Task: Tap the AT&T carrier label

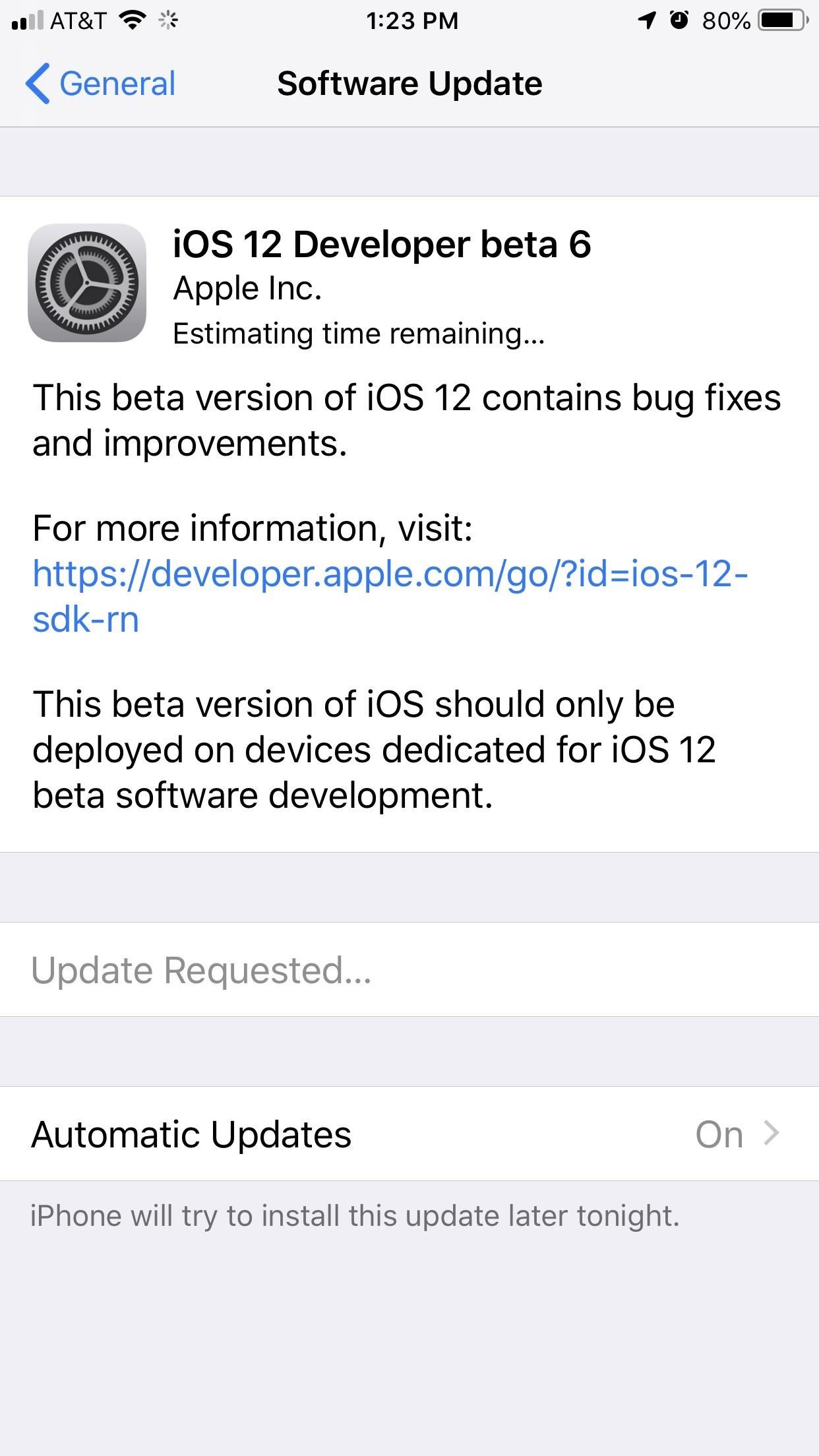Action: [78, 20]
